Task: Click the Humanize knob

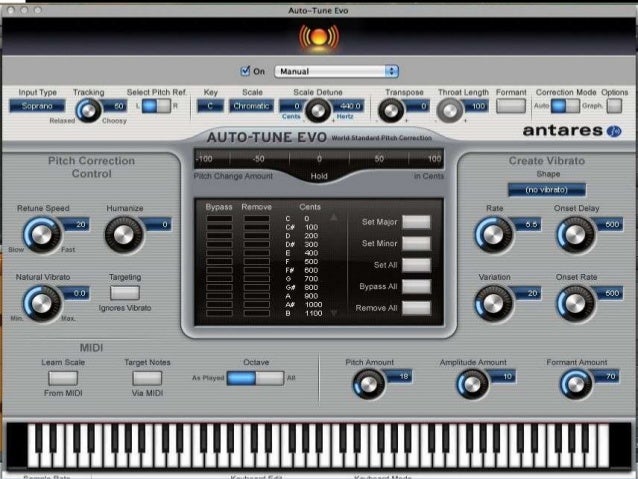Action: [x=124, y=235]
